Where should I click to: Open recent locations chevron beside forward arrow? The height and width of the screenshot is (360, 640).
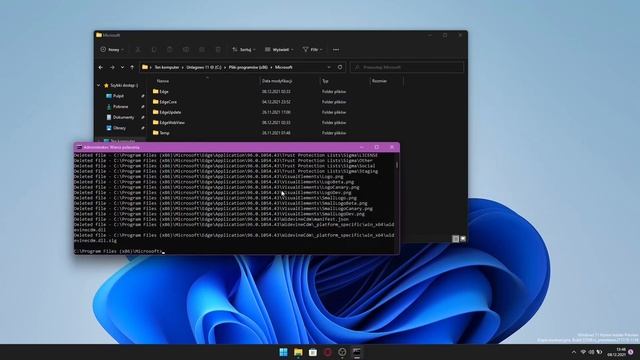(x=122, y=67)
